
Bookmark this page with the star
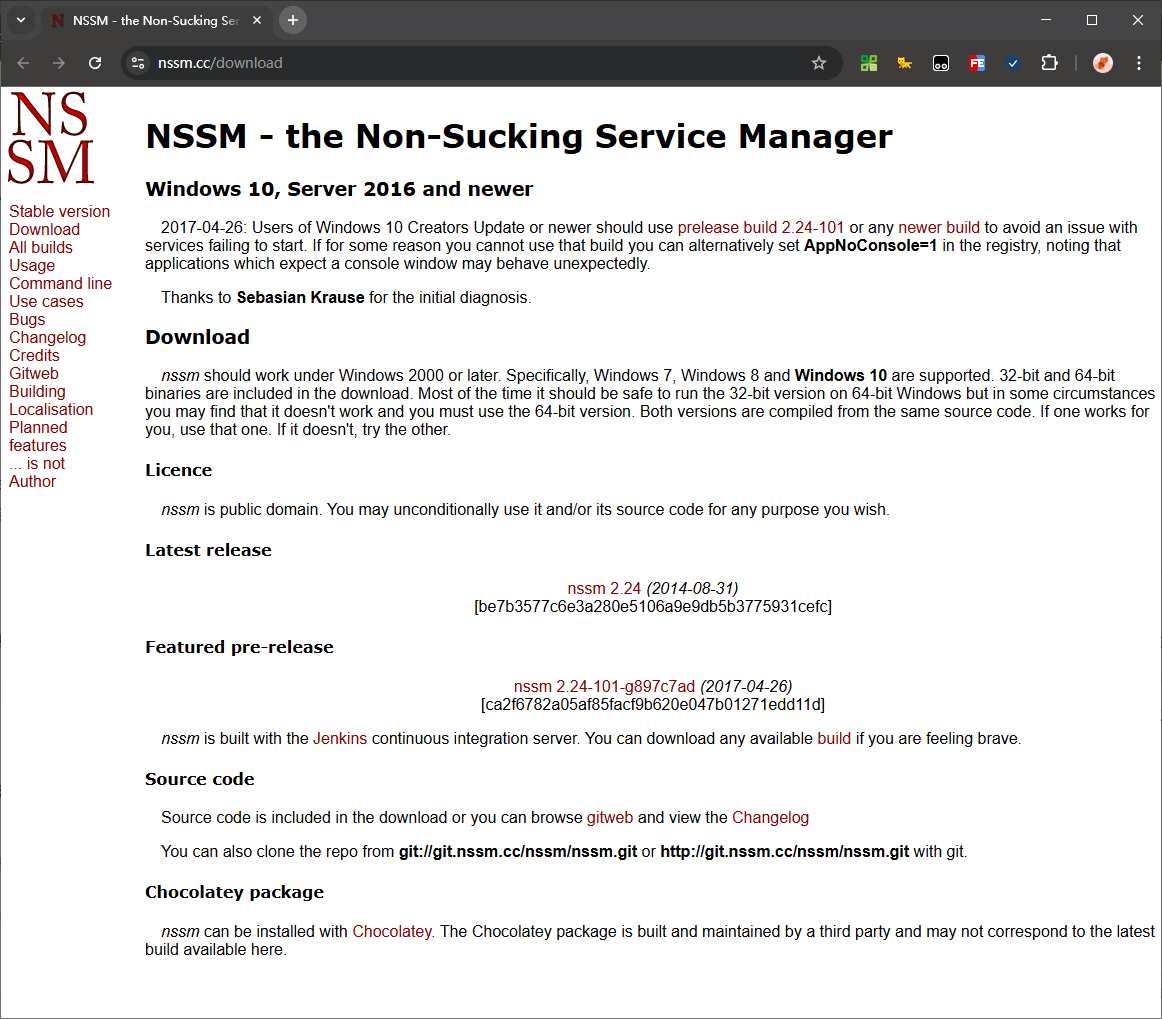click(819, 62)
